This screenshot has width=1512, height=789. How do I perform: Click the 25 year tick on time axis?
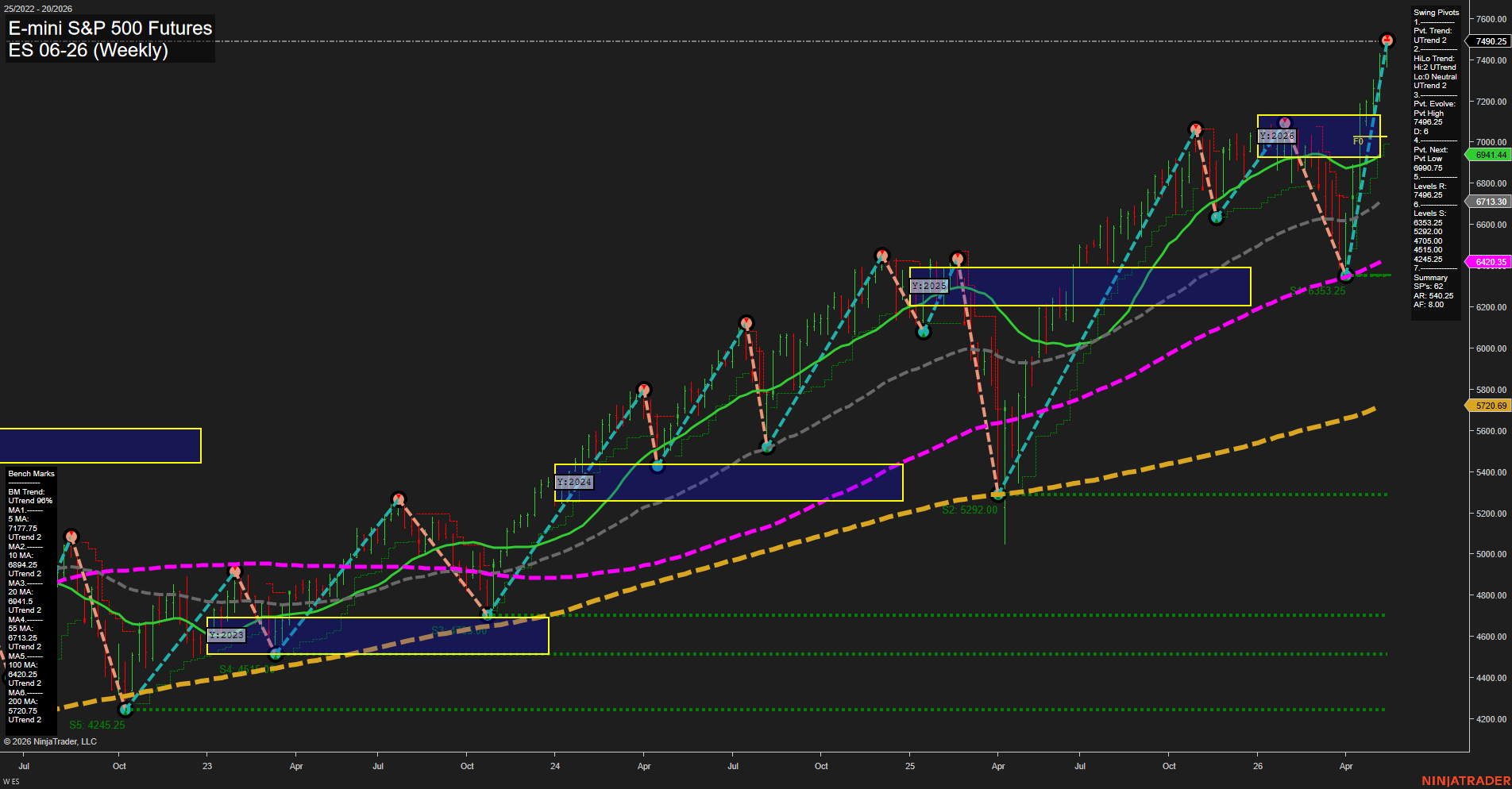(910, 766)
